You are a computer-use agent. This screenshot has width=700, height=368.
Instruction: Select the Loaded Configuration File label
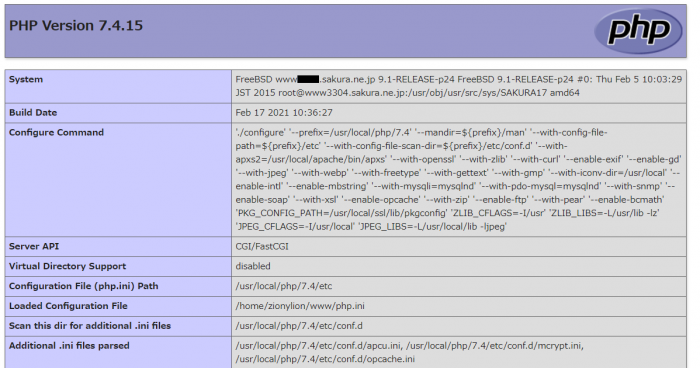pyautogui.click(x=68, y=306)
